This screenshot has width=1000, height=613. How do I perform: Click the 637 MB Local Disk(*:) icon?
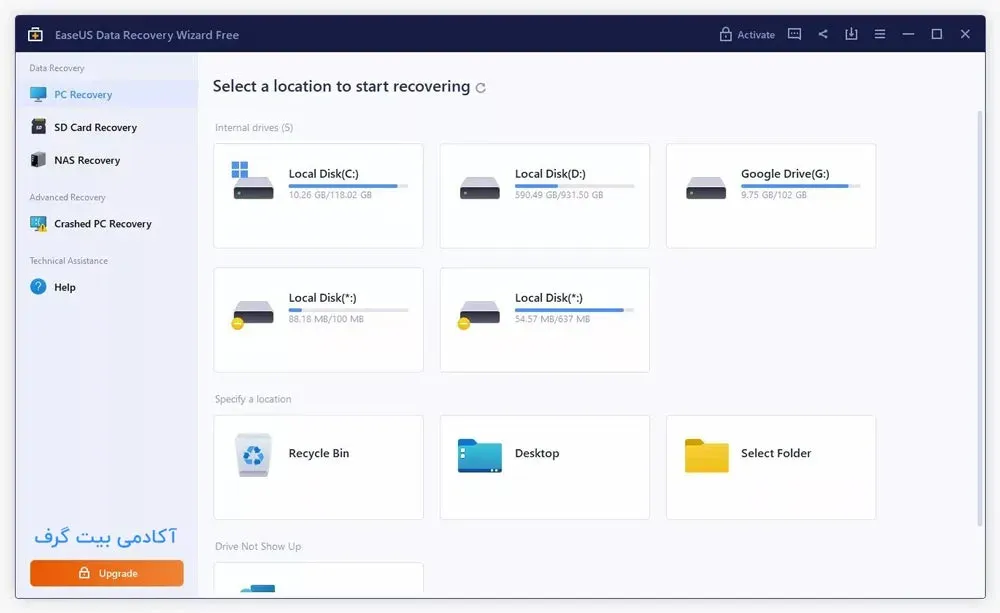click(x=479, y=314)
